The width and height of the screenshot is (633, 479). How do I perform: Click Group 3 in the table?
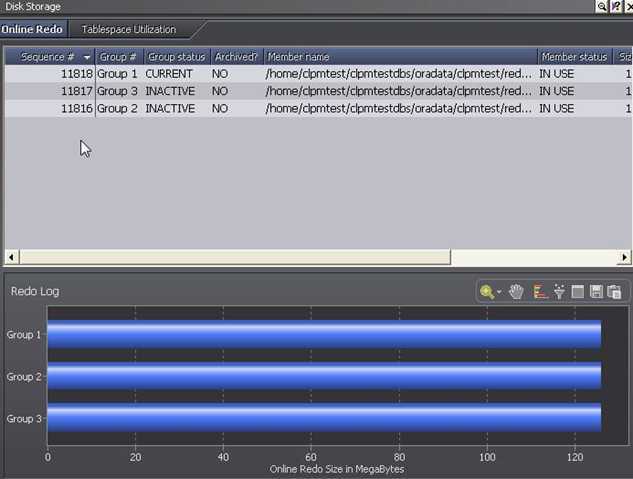[x=117, y=91]
